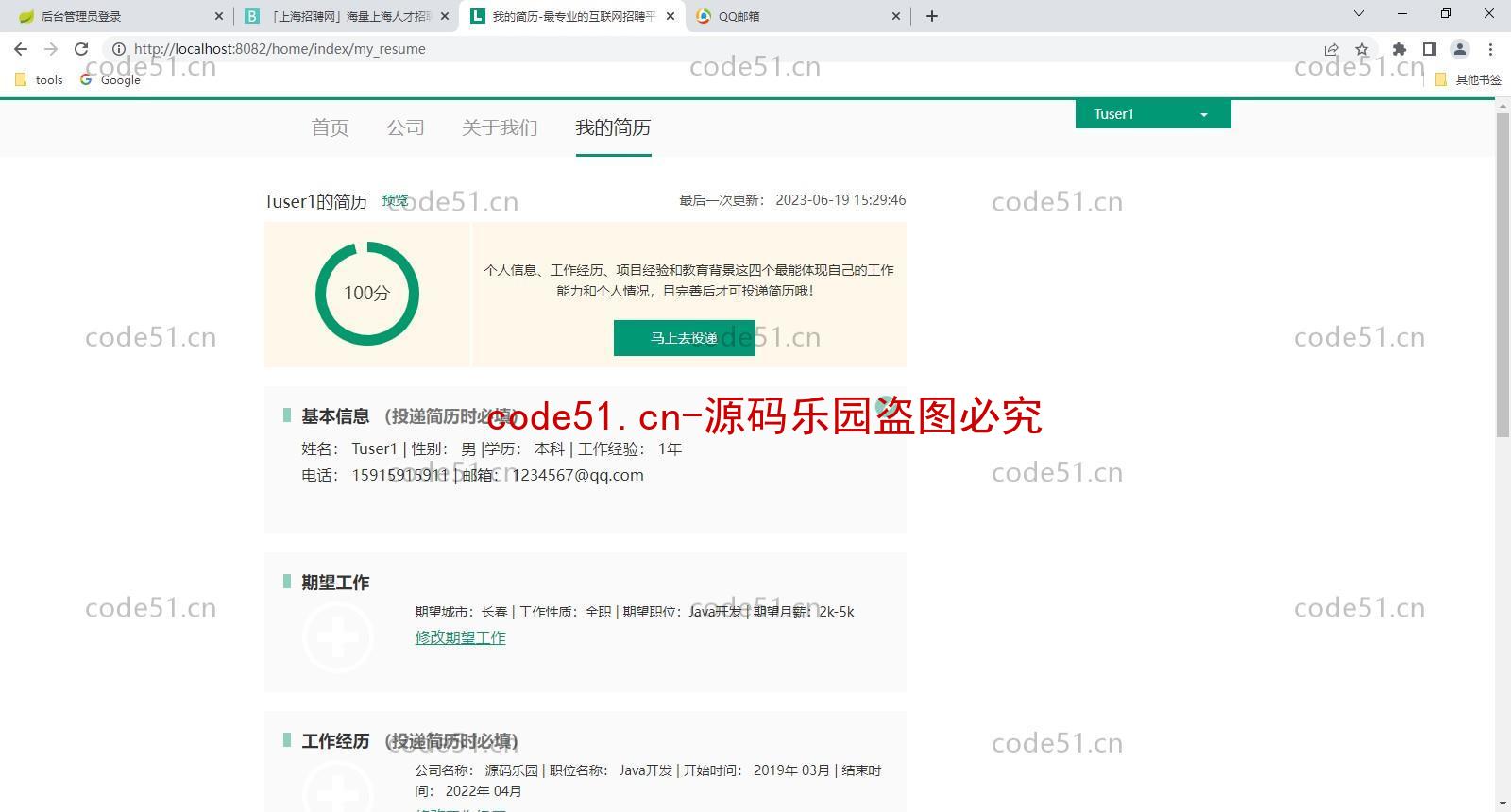
Task: Close the QQ邮箱 tab
Action: pos(896,16)
